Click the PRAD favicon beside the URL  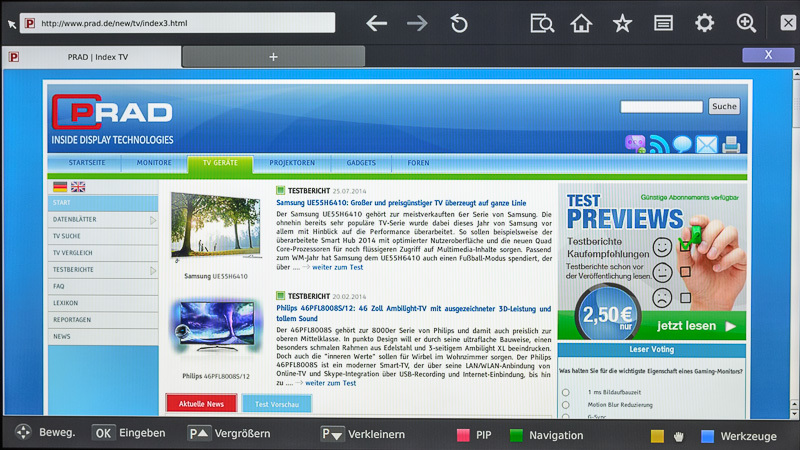pos(30,23)
